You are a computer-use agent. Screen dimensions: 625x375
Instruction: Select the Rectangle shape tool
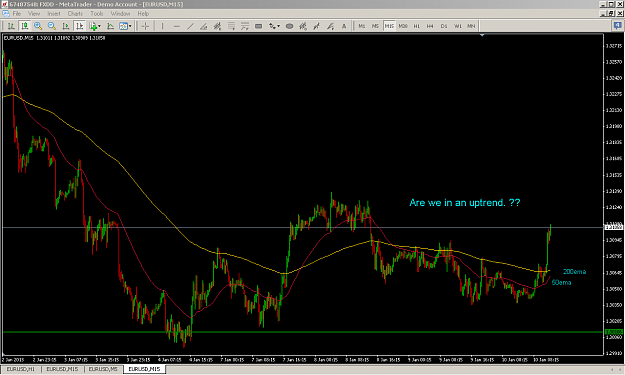click(x=258, y=26)
